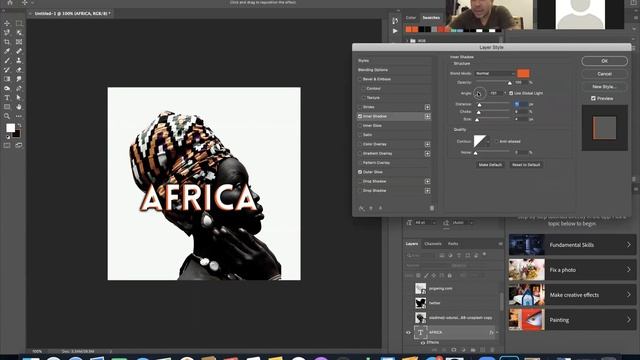The image size is (640, 360).
Task: Hide the AFRICA text layer
Action: click(x=408, y=333)
